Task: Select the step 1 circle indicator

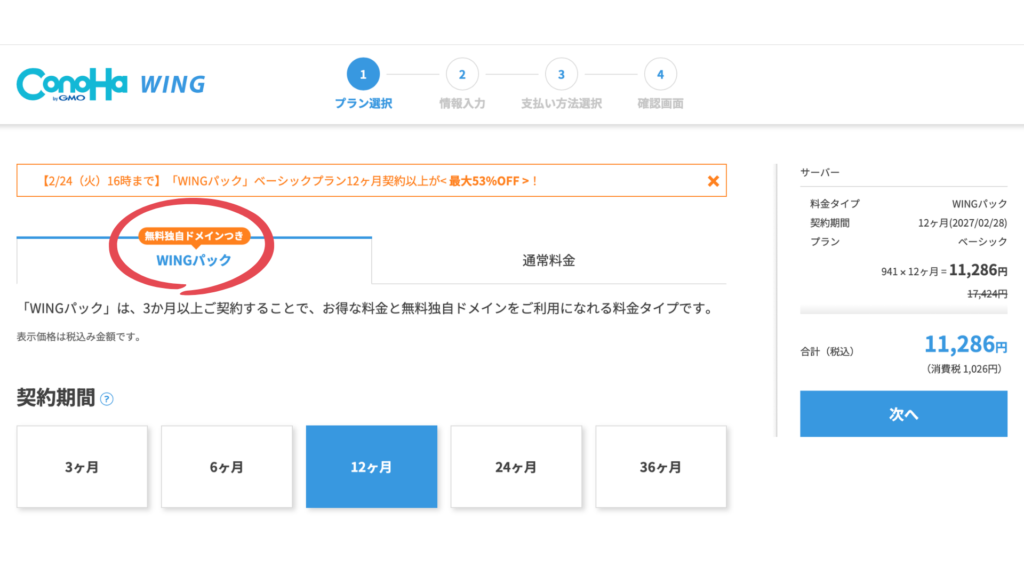Action: pos(363,74)
